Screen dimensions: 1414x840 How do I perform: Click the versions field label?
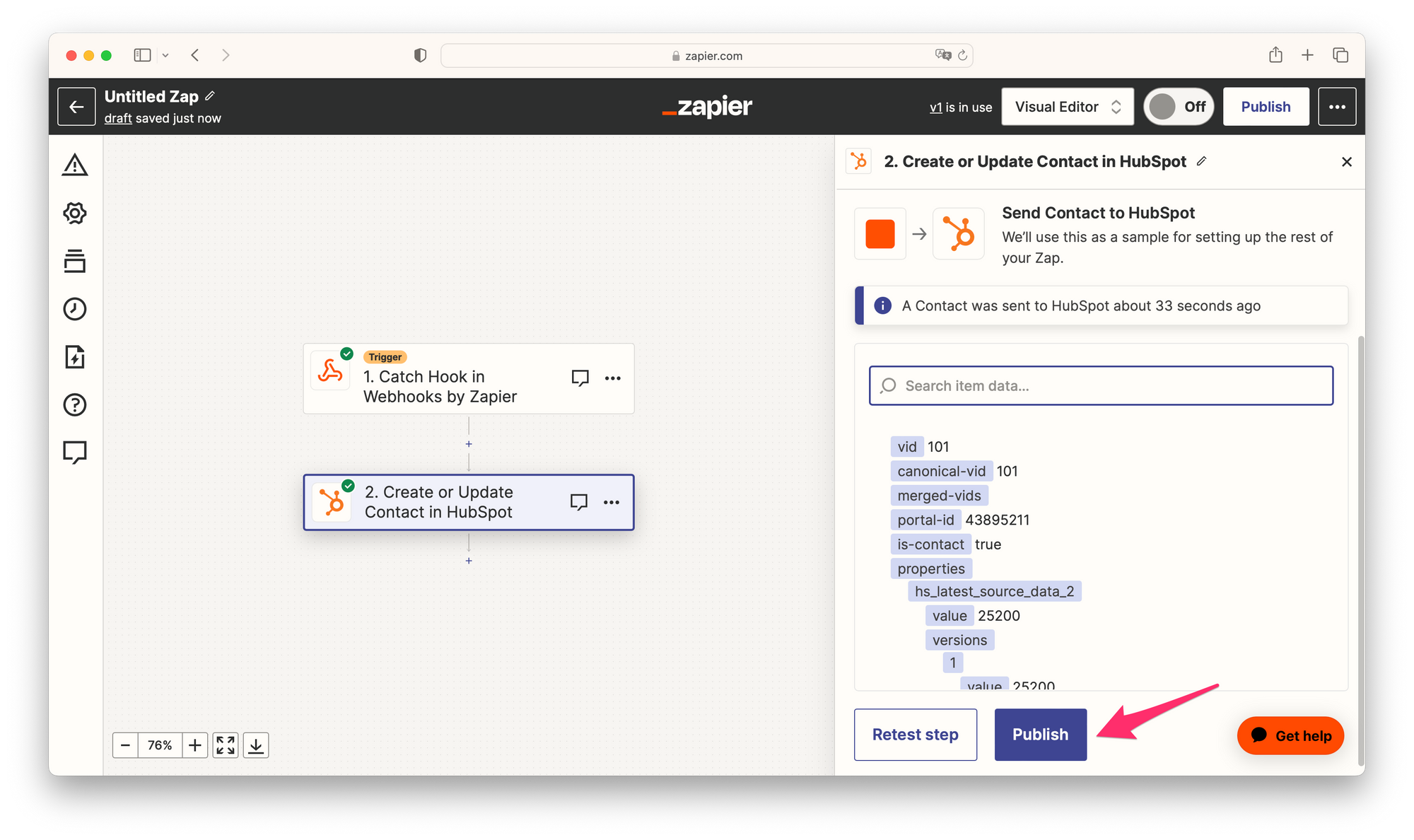[x=959, y=640]
